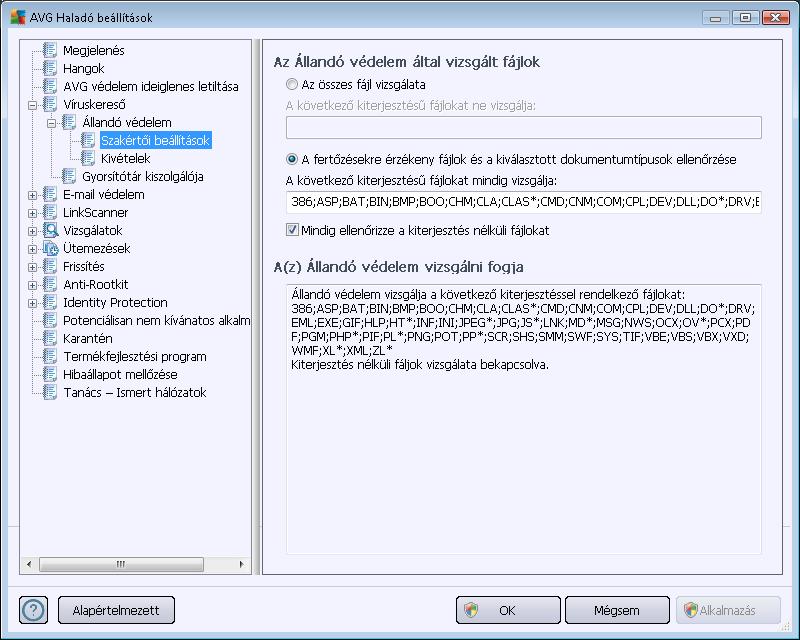Select the Anti-Rootkit tree item
The height and width of the screenshot is (640, 800).
(x=95, y=284)
